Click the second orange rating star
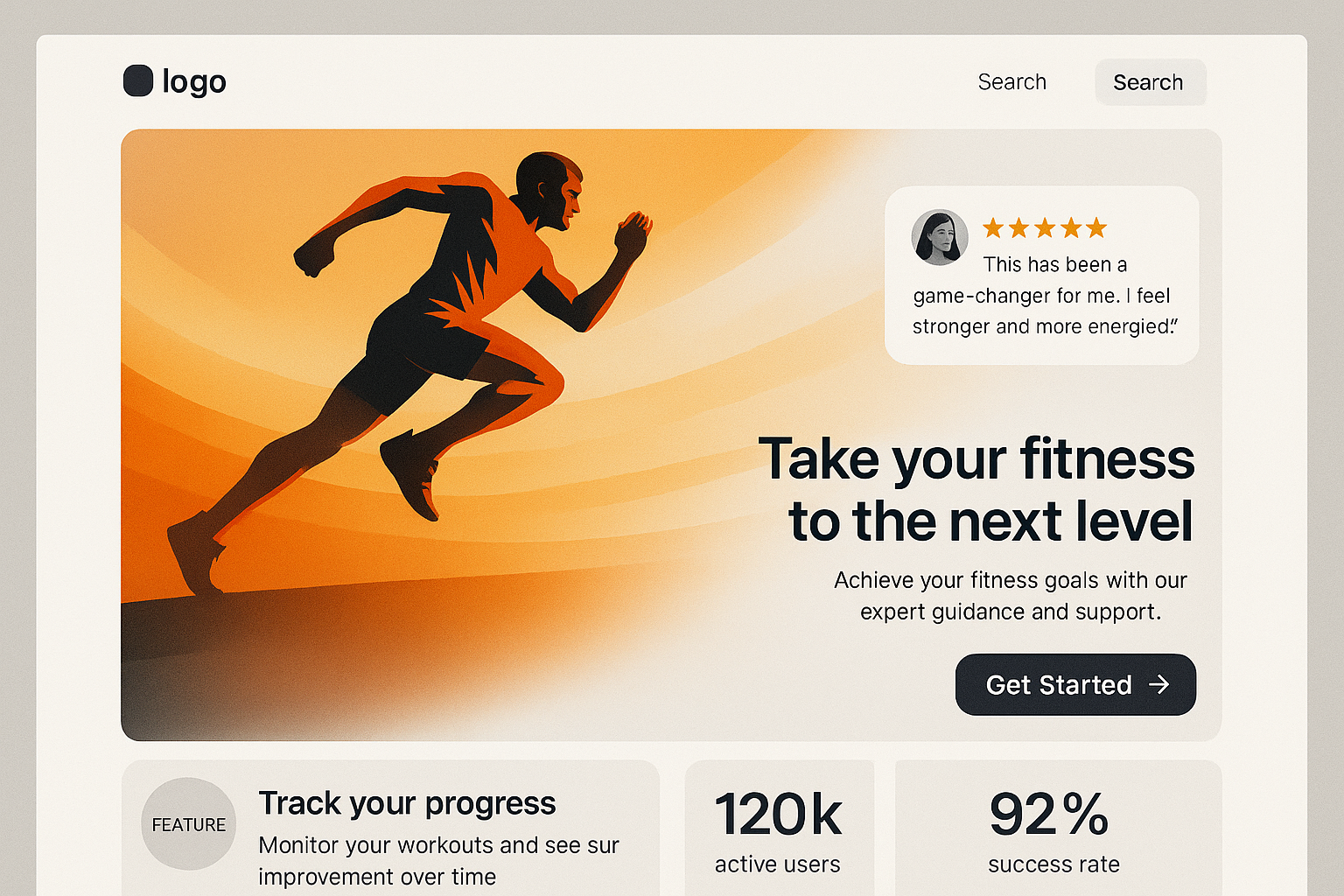This screenshot has width=1344, height=896. [1018, 228]
